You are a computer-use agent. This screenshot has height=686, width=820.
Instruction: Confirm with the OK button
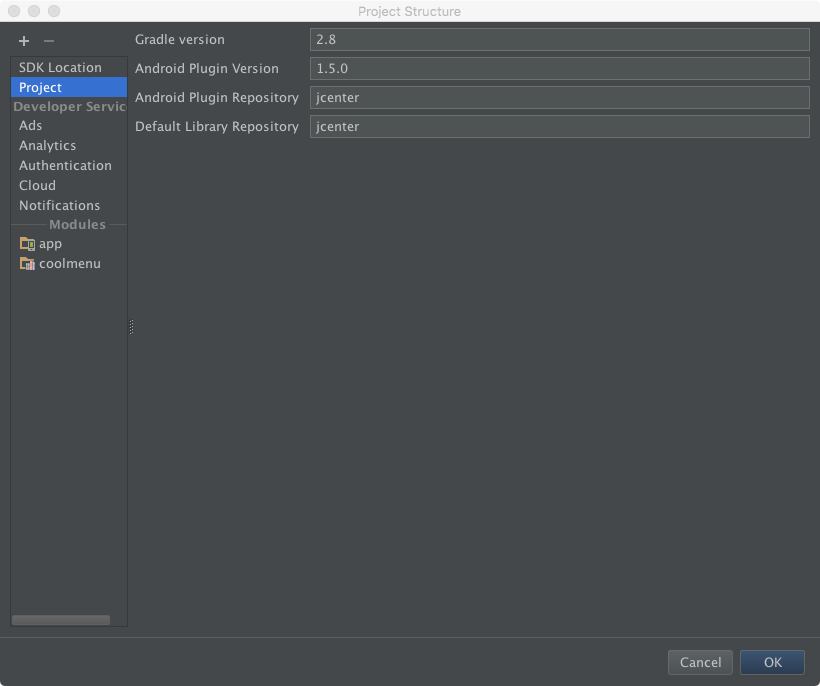[772, 662]
